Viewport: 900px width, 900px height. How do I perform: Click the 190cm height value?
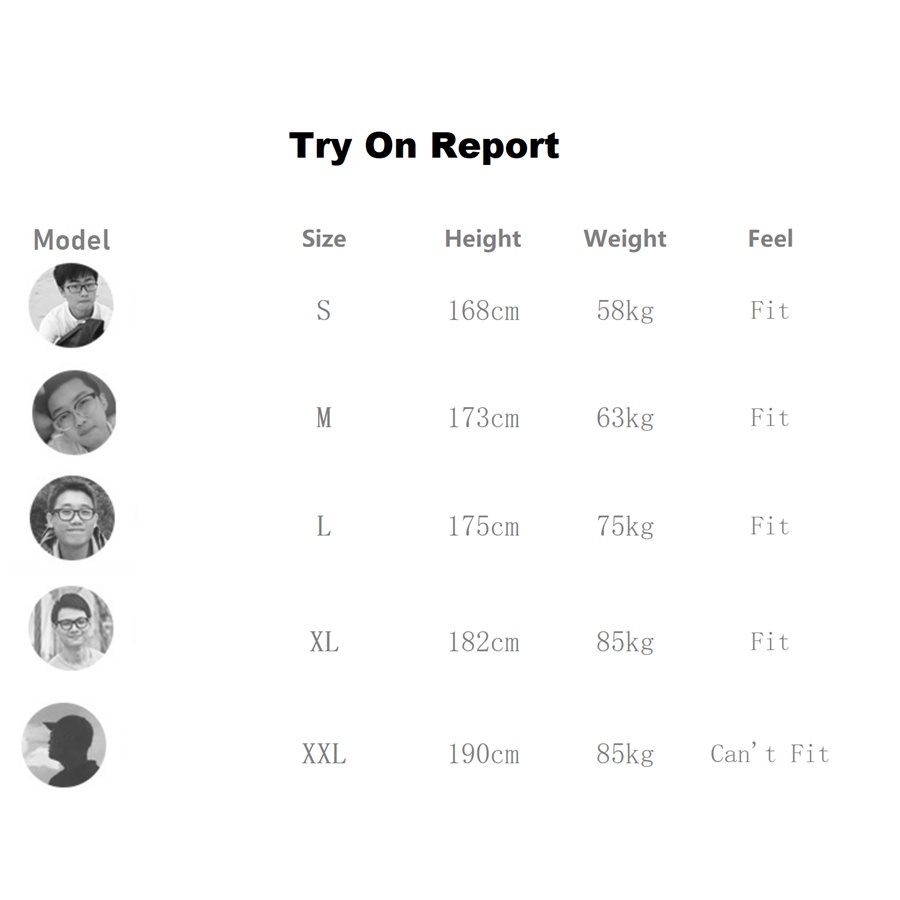tap(483, 754)
